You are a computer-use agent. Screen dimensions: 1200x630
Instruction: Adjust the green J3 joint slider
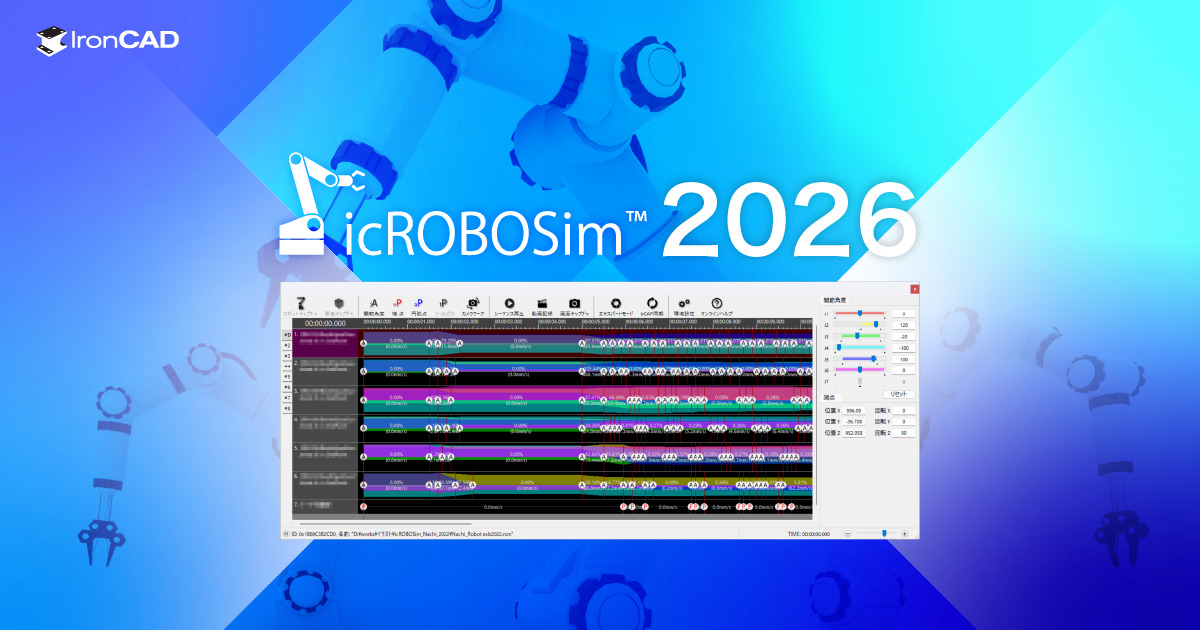coord(860,336)
